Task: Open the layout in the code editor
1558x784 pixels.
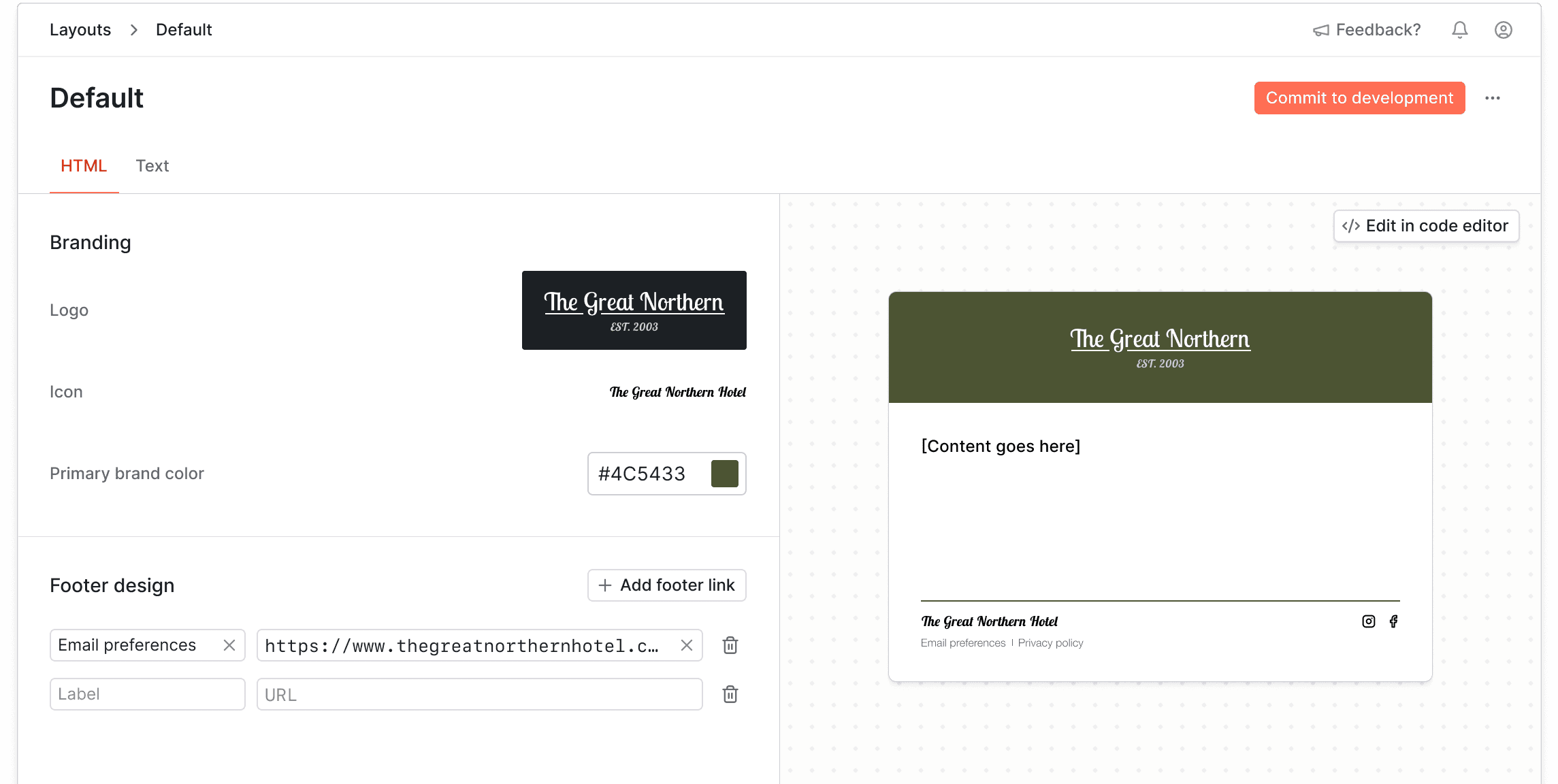Action: (x=1426, y=225)
